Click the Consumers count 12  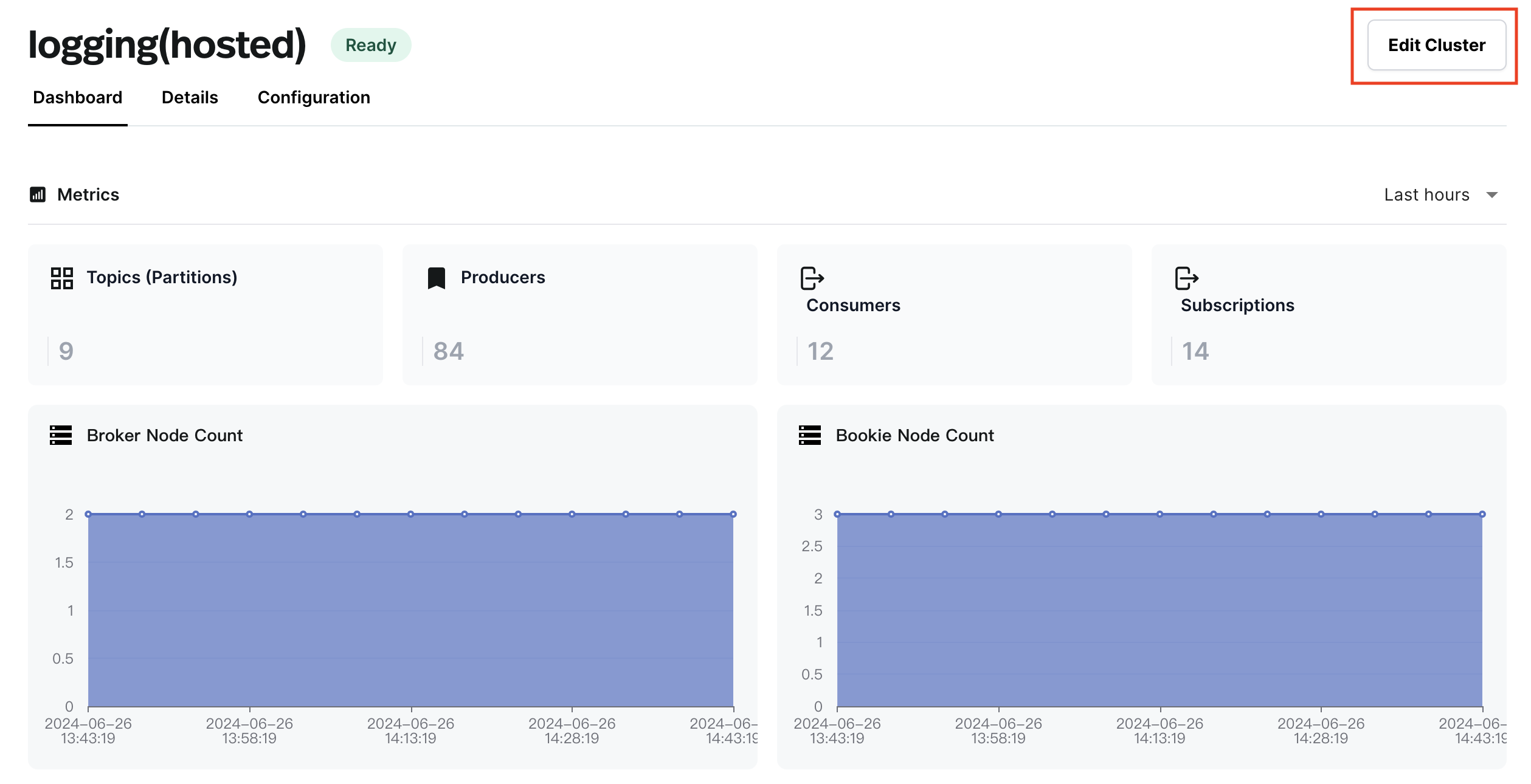820,351
